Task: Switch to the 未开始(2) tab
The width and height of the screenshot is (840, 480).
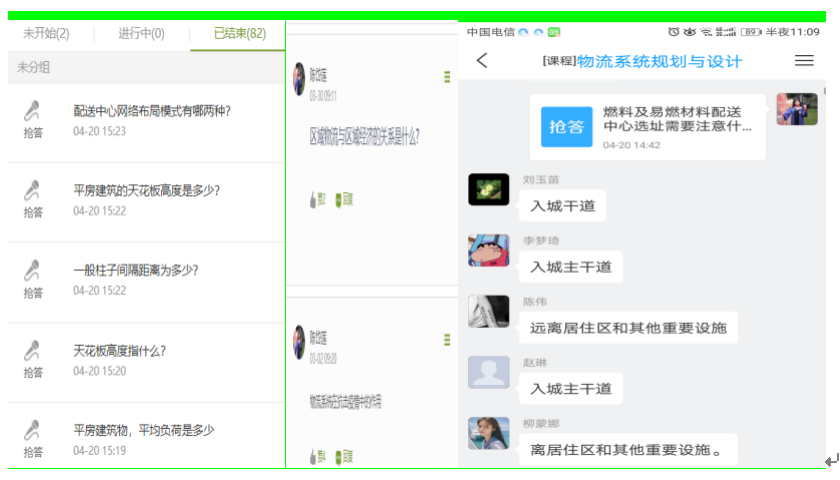Action: (x=46, y=34)
